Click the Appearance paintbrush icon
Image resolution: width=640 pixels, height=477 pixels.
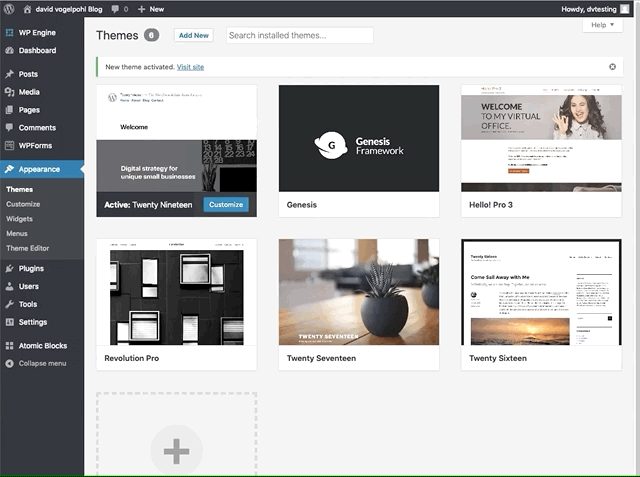(x=9, y=169)
